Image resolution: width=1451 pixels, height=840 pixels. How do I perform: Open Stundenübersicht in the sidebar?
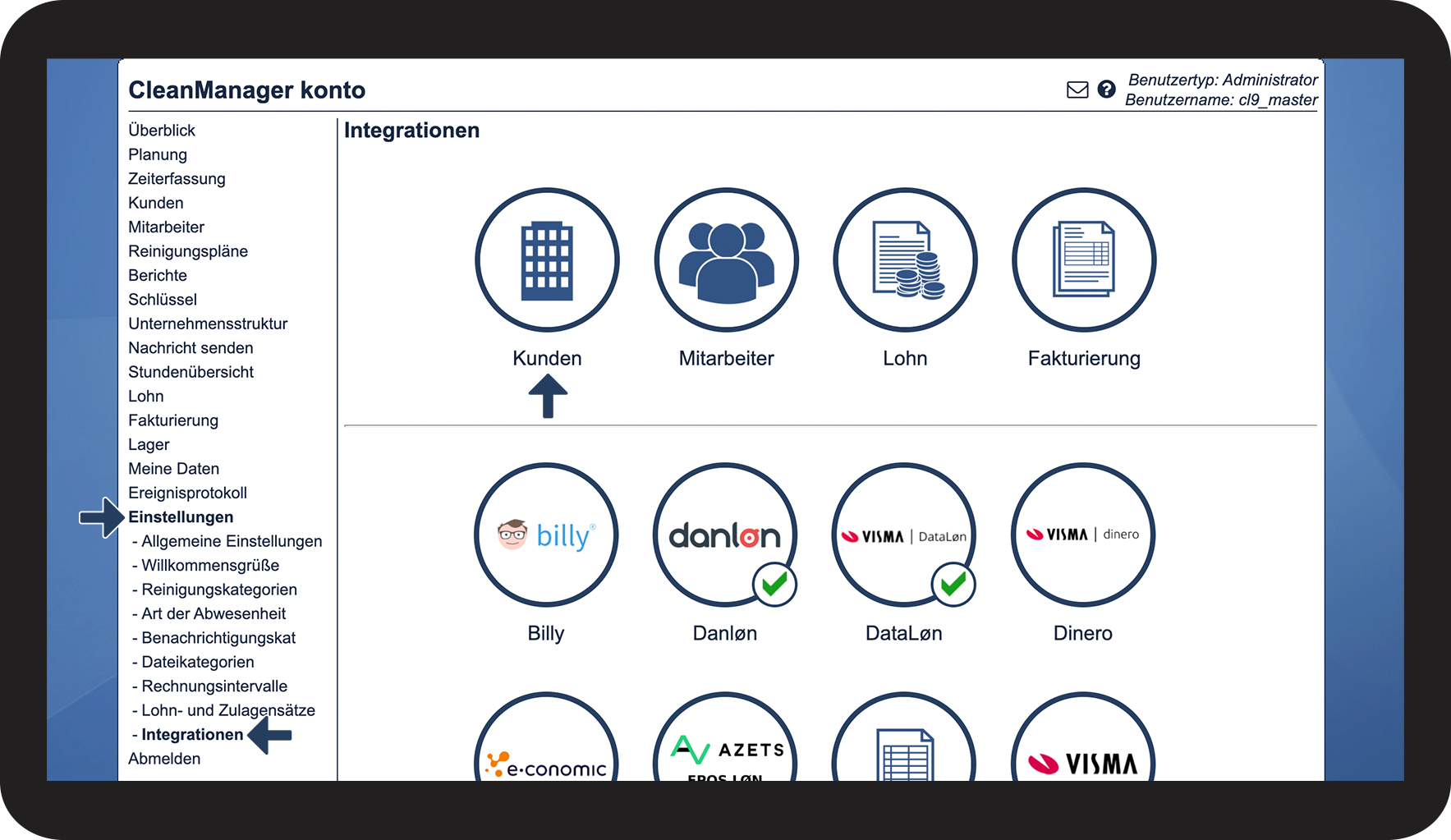click(x=191, y=372)
